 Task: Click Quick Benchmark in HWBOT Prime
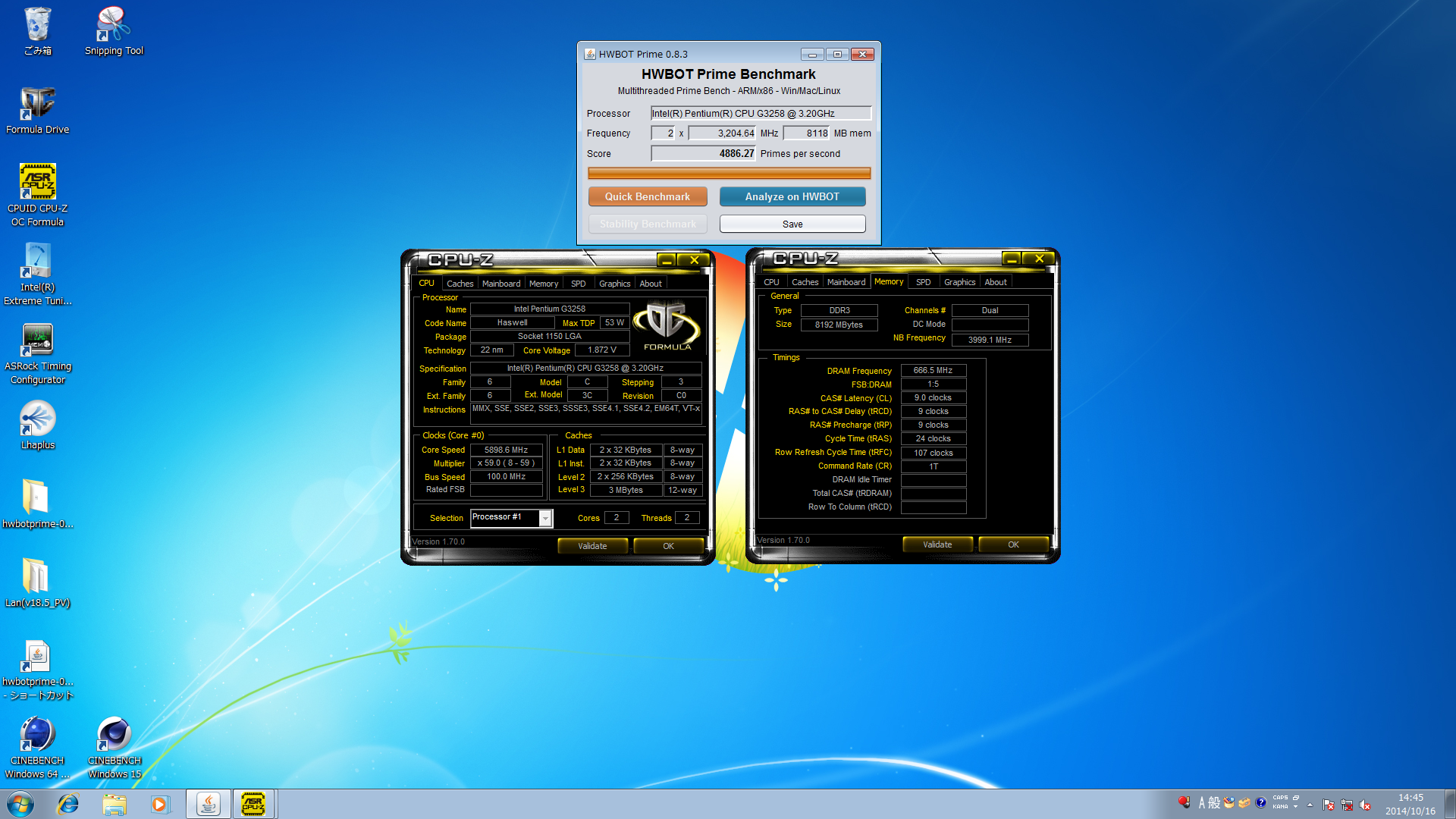[648, 196]
